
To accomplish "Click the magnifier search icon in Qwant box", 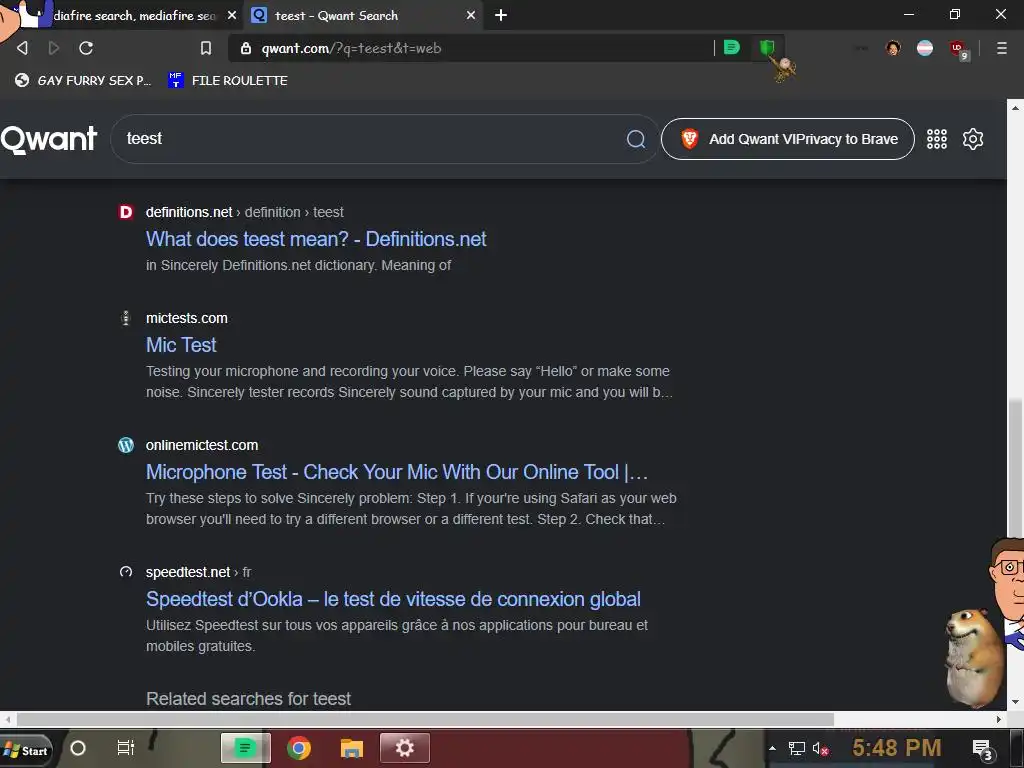I will [635, 138].
